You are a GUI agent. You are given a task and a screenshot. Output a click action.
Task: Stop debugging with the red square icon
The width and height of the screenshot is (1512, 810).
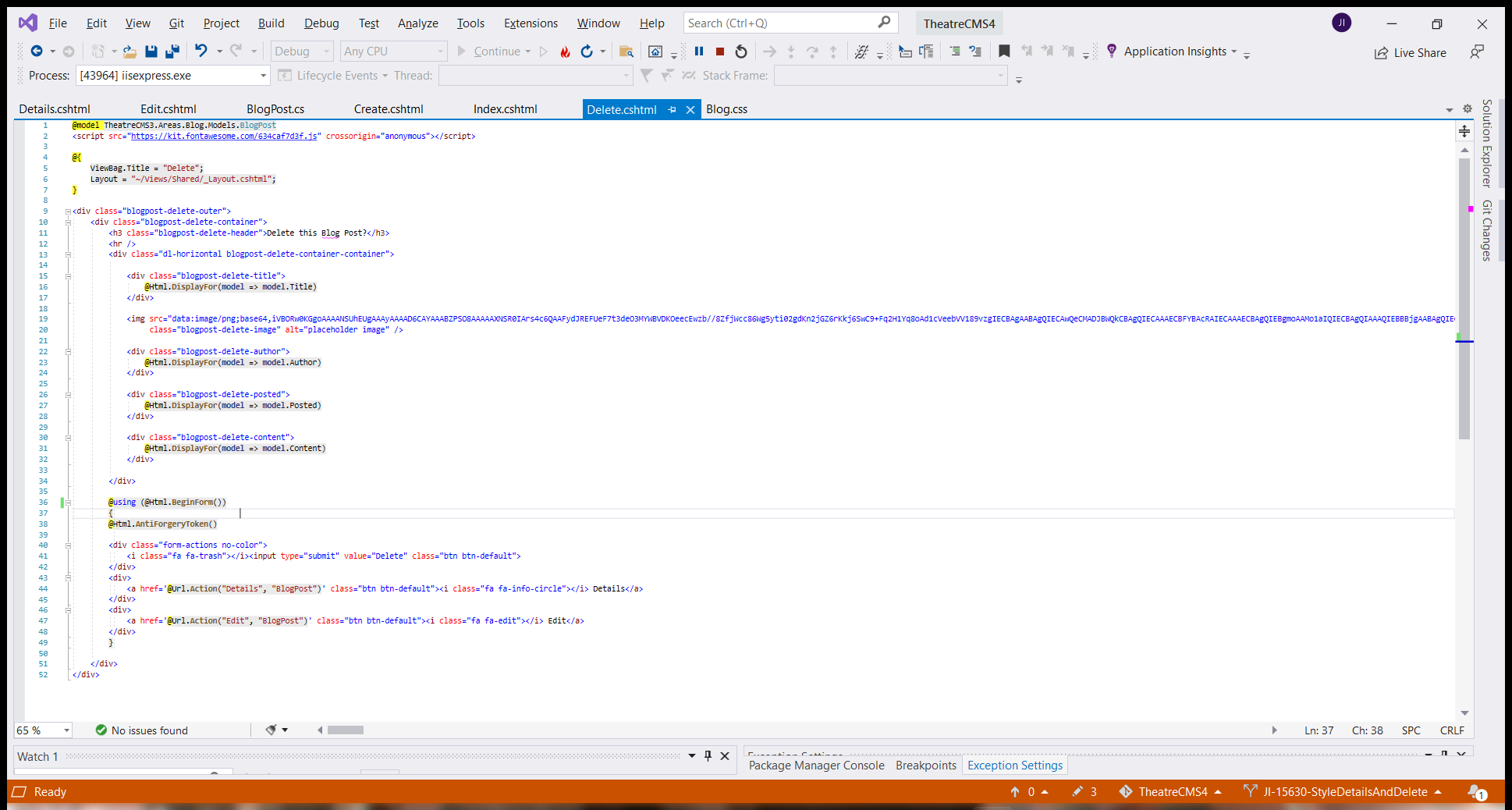(x=719, y=51)
